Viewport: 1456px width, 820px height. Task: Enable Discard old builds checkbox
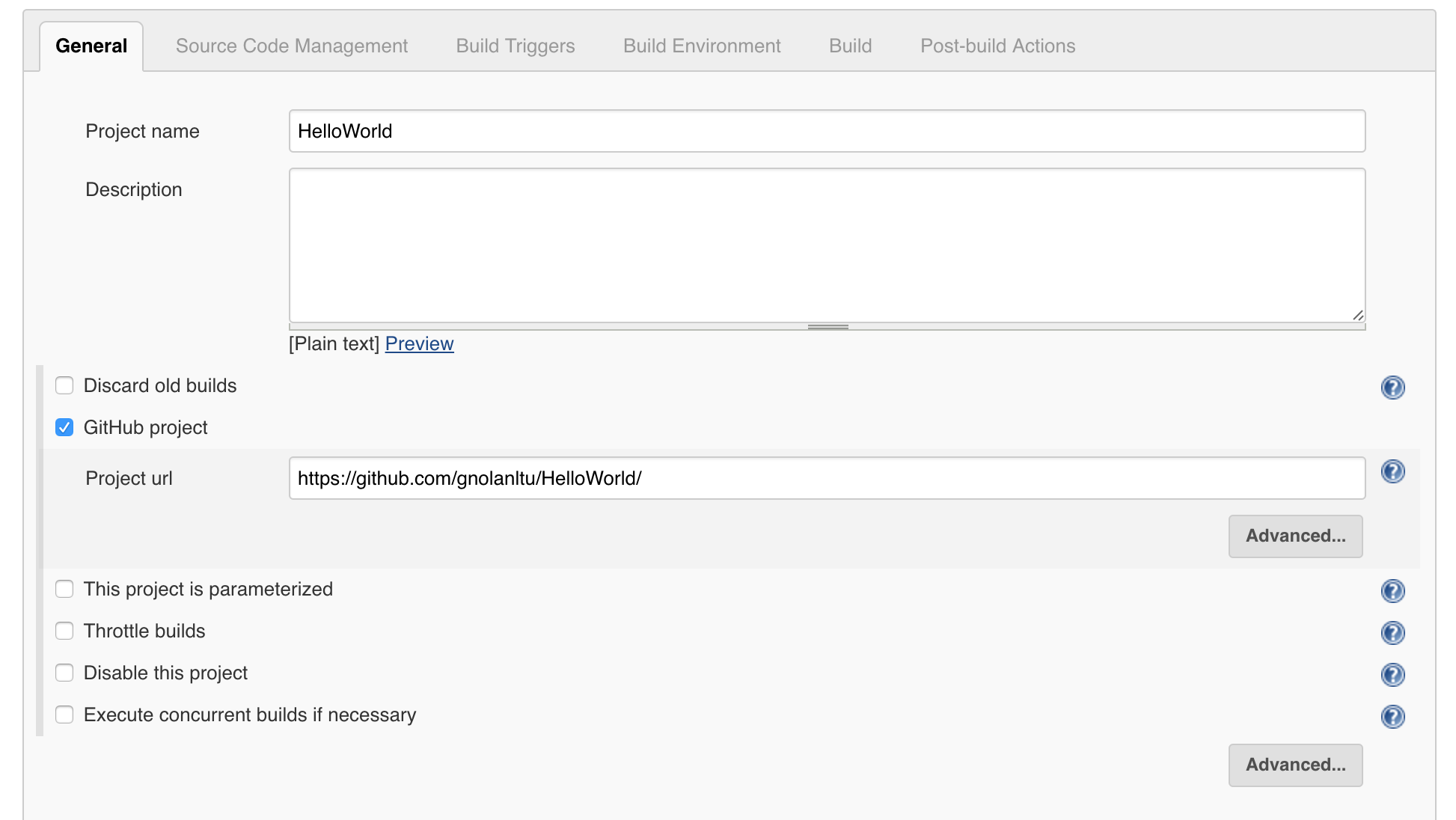point(64,385)
